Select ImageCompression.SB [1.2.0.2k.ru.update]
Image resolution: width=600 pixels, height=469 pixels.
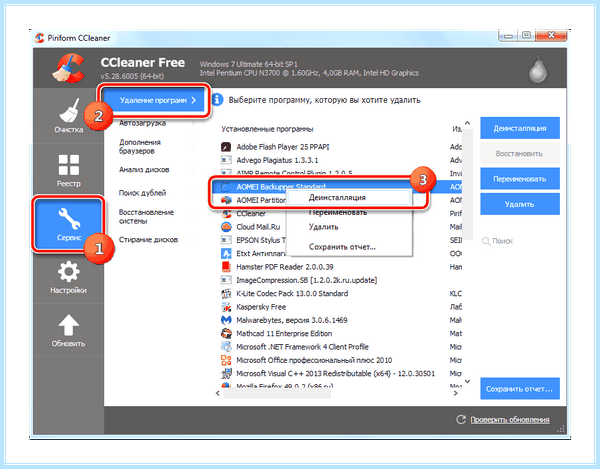point(307,280)
